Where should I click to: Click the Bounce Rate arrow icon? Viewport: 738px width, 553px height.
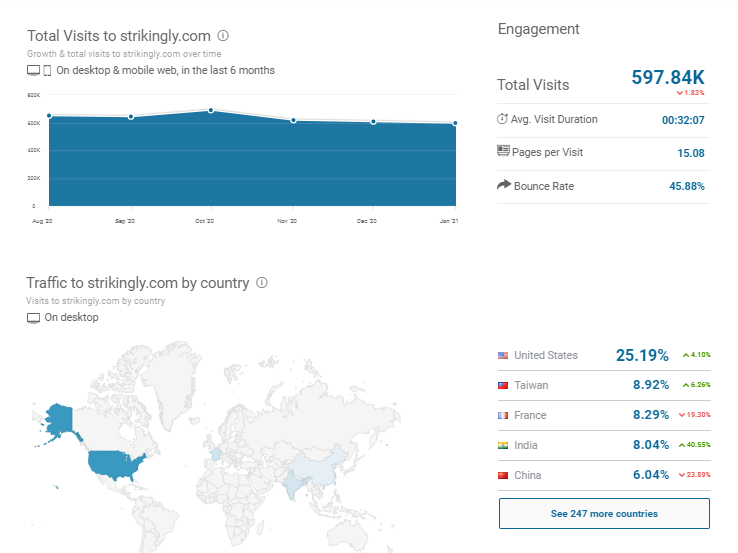click(503, 186)
